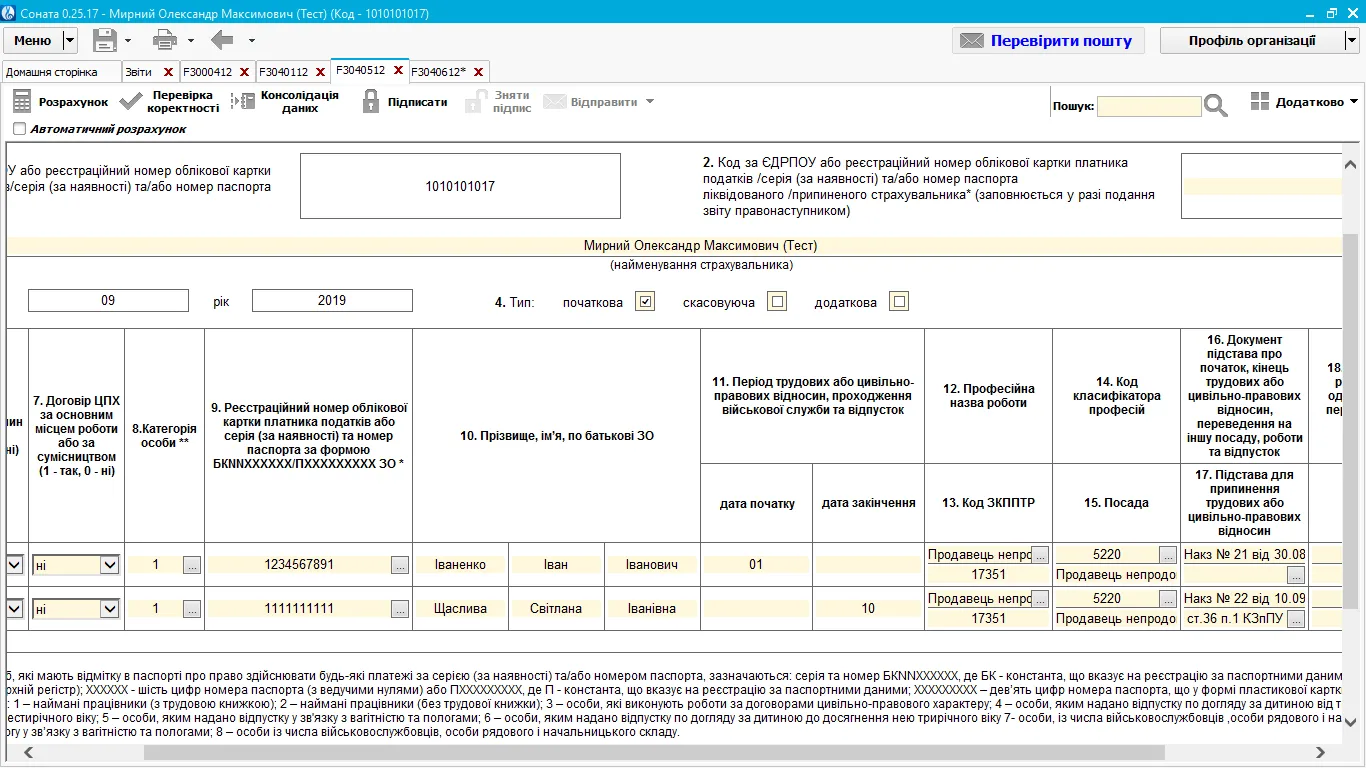Click the month field showing 09
Viewport: 1366px width, 768px height.
(x=108, y=300)
